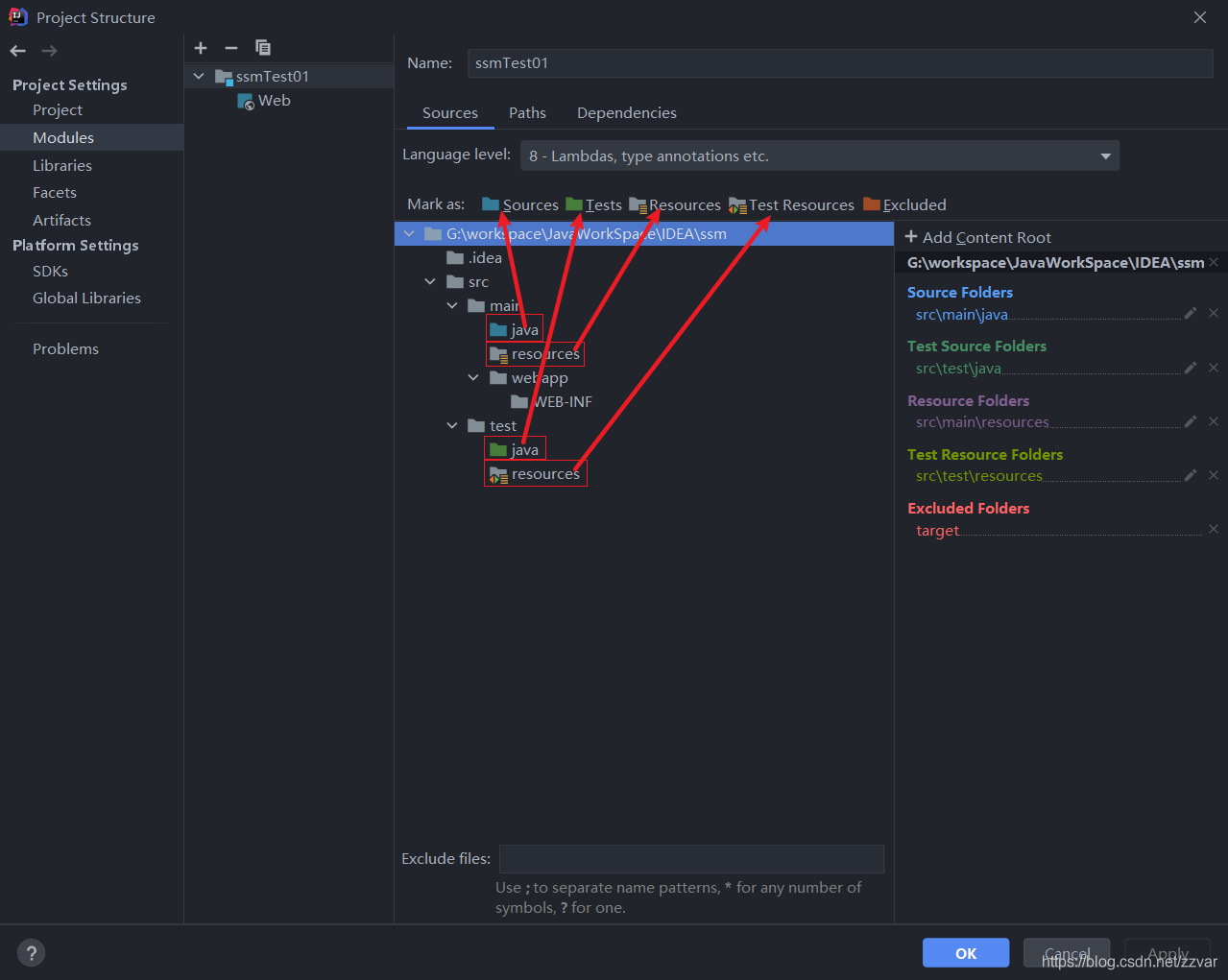Open the Language level dropdown

click(x=820, y=155)
